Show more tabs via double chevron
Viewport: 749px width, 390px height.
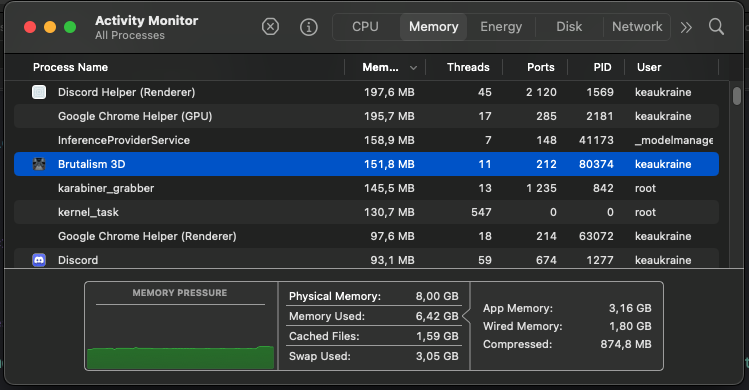point(686,27)
